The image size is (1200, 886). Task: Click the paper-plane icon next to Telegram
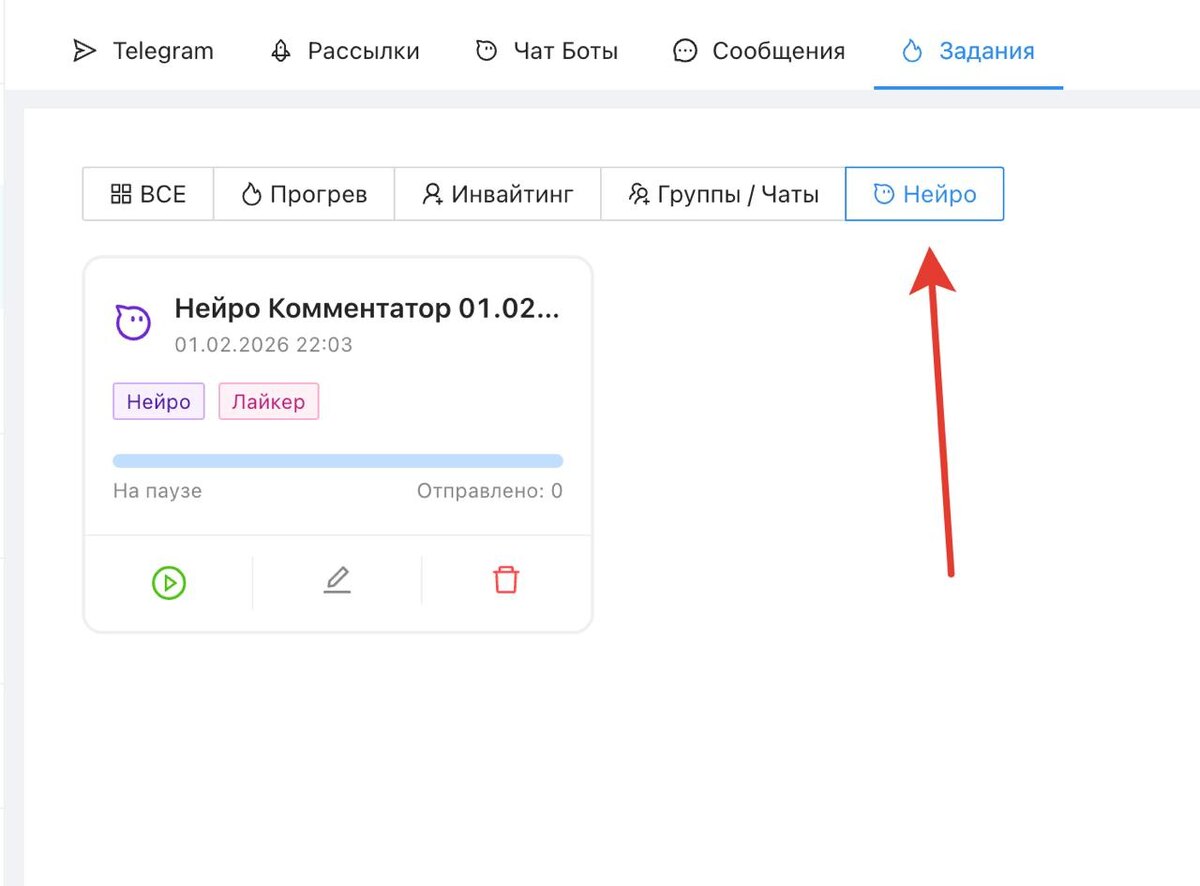85,50
